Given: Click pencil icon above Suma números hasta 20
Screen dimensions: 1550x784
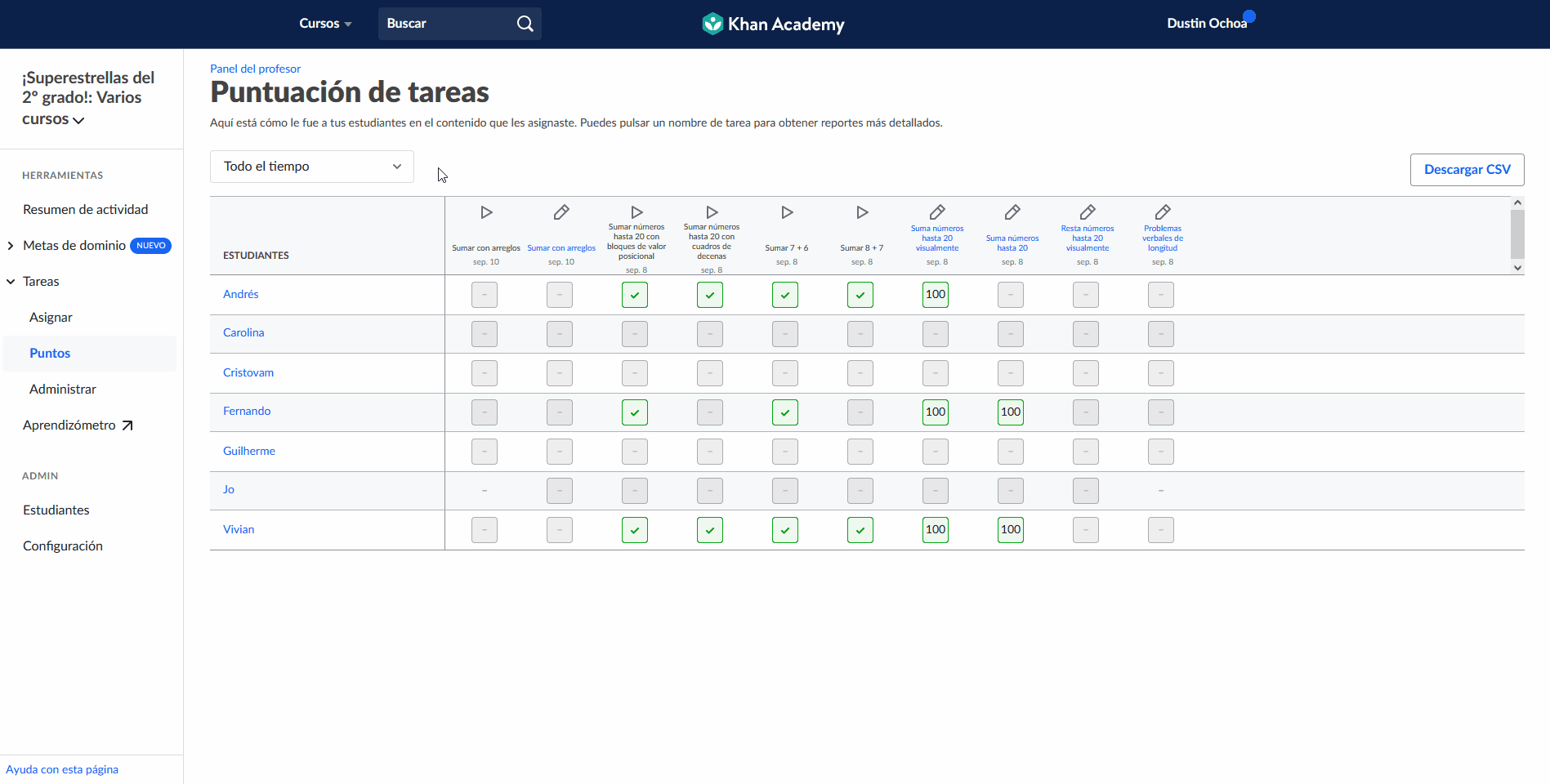Looking at the screenshot, I should [x=1012, y=212].
